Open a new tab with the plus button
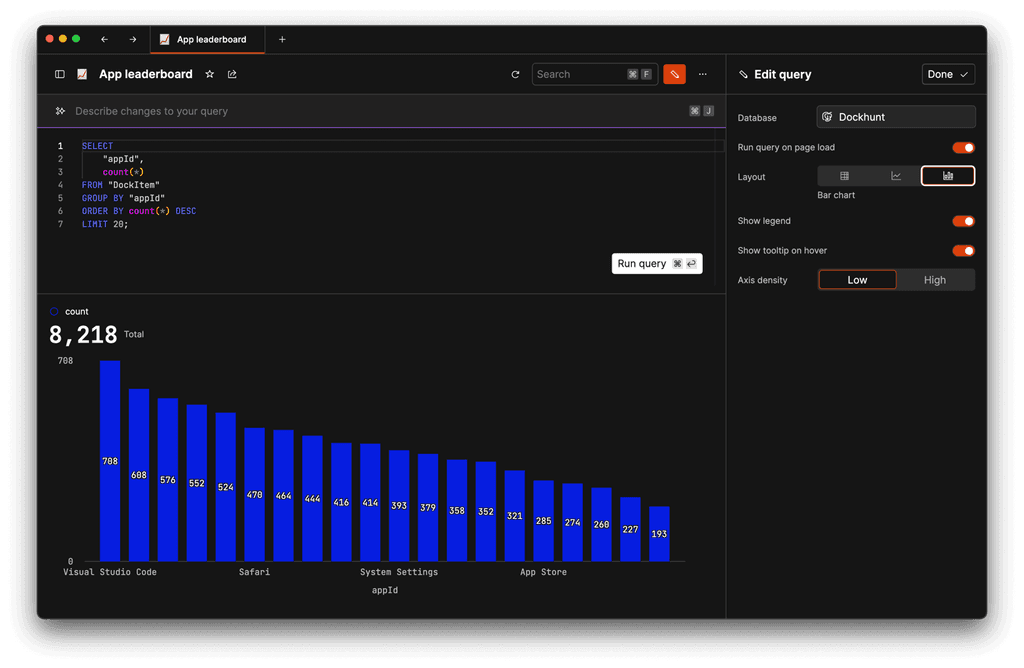 tap(281, 39)
